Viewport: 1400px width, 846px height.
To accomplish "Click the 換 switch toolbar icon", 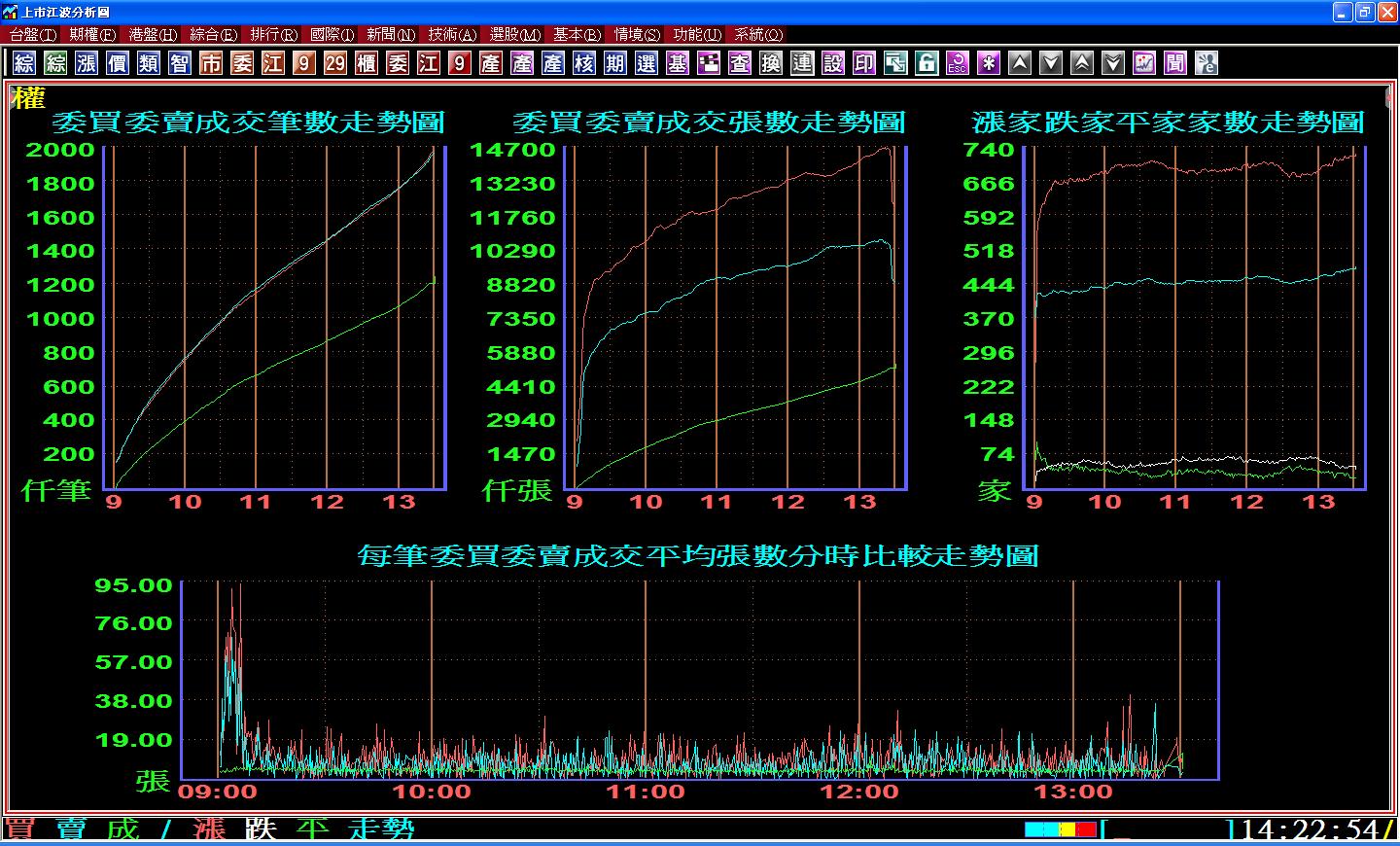I will [x=771, y=63].
